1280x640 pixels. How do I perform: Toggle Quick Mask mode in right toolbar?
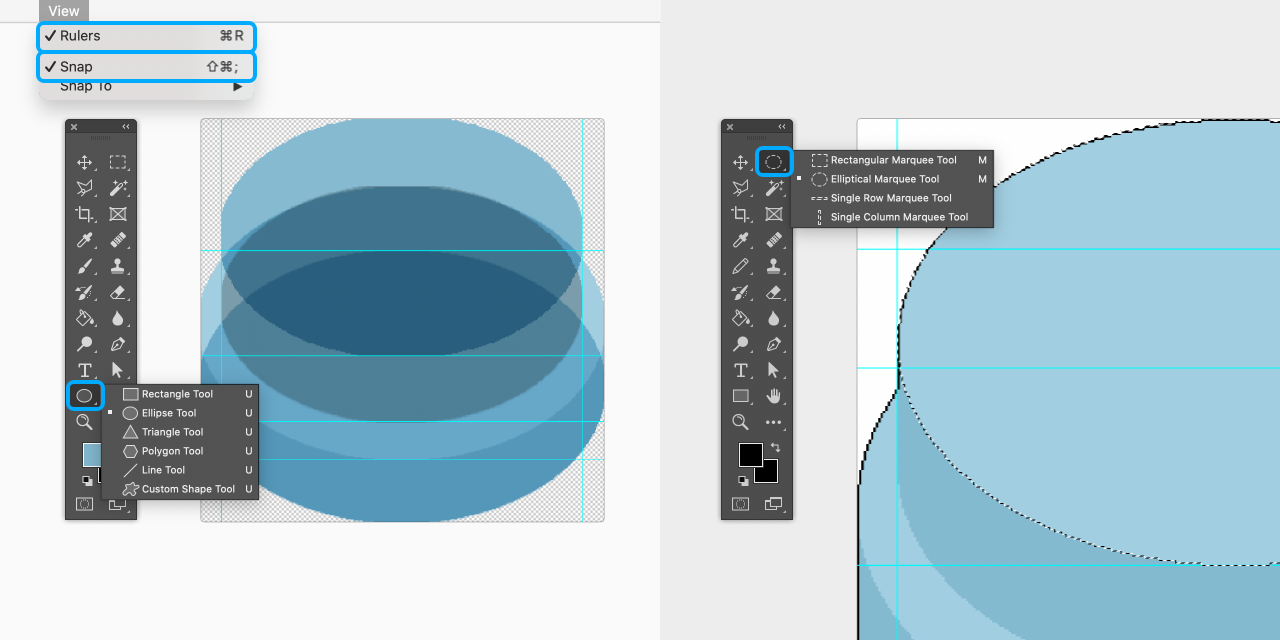click(x=741, y=504)
